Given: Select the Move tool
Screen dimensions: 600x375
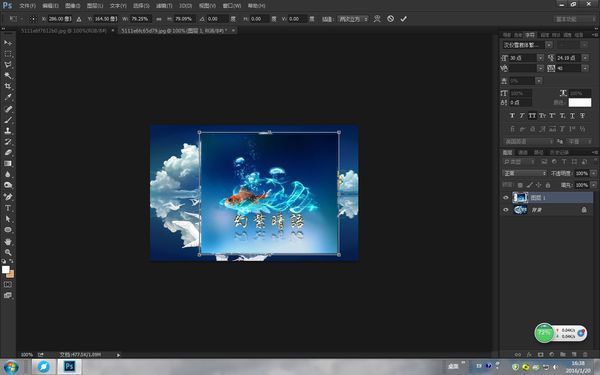Looking at the screenshot, I should coord(8,42).
